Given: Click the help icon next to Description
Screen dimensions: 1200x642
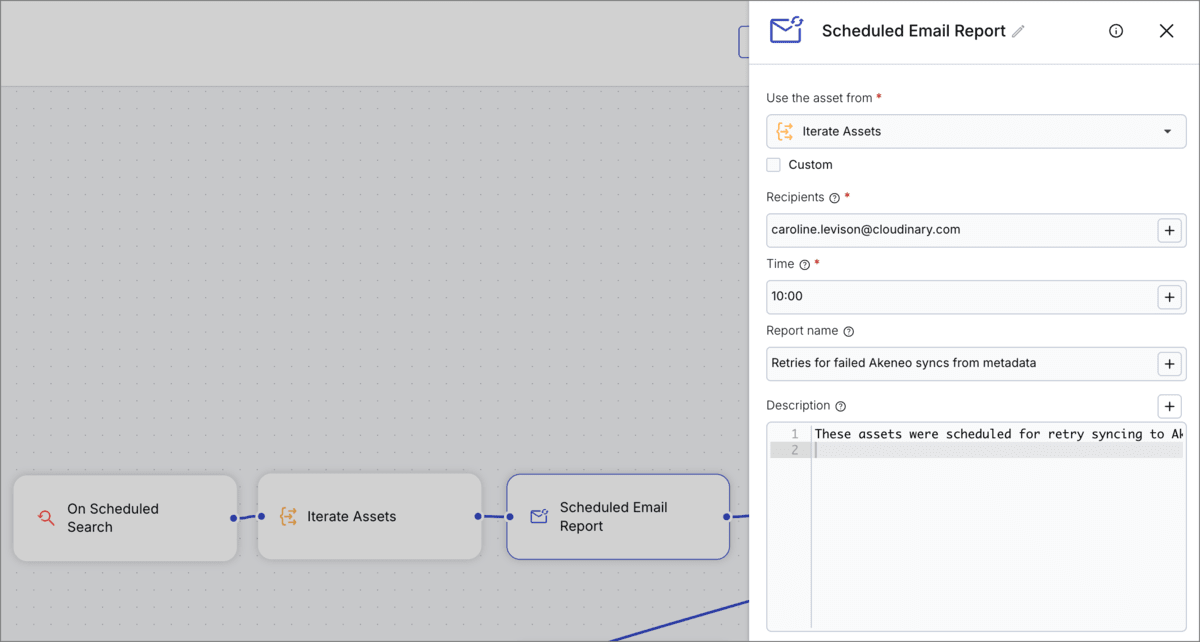Looking at the screenshot, I should click(840, 405).
